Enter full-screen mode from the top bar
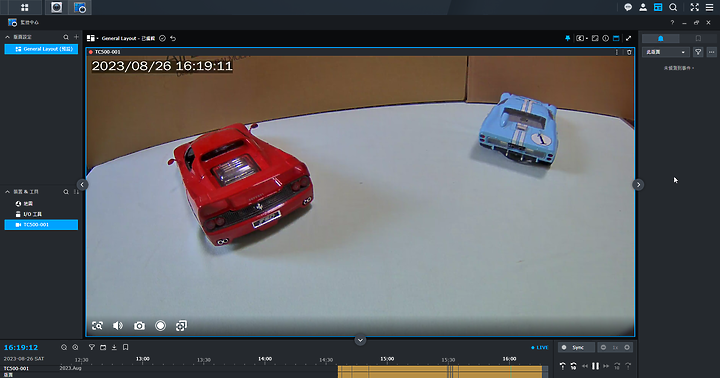This screenshot has height=378, width=720. (694, 7)
